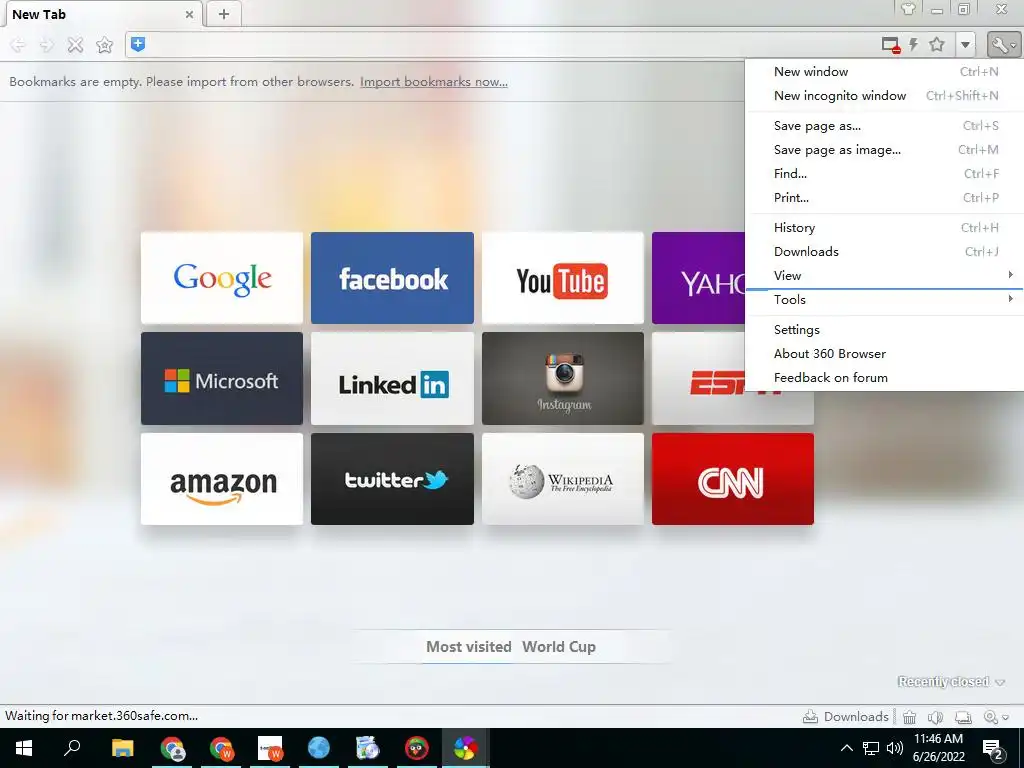This screenshot has height=768, width=1024.
Task: Select Save page as... option
Action: coord(885,126)
